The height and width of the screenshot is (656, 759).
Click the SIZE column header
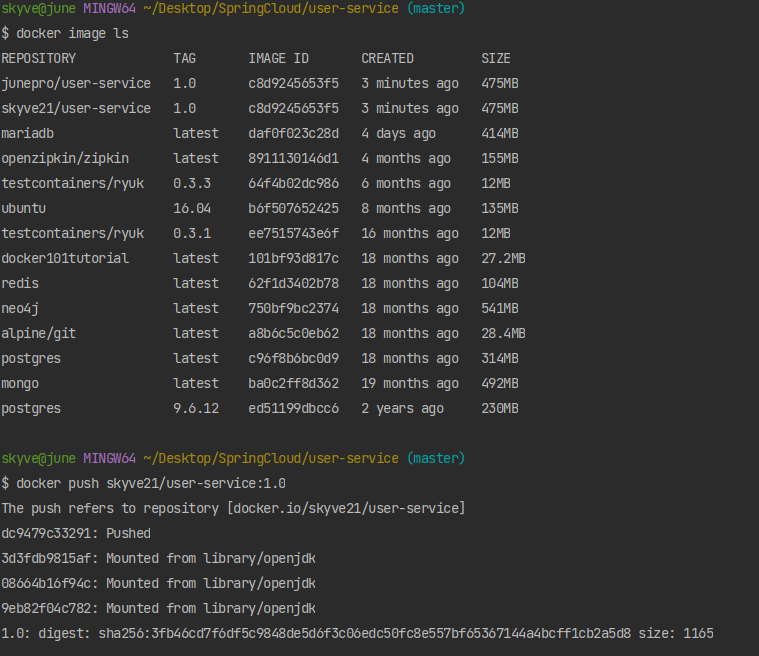(x=496, y=59)
